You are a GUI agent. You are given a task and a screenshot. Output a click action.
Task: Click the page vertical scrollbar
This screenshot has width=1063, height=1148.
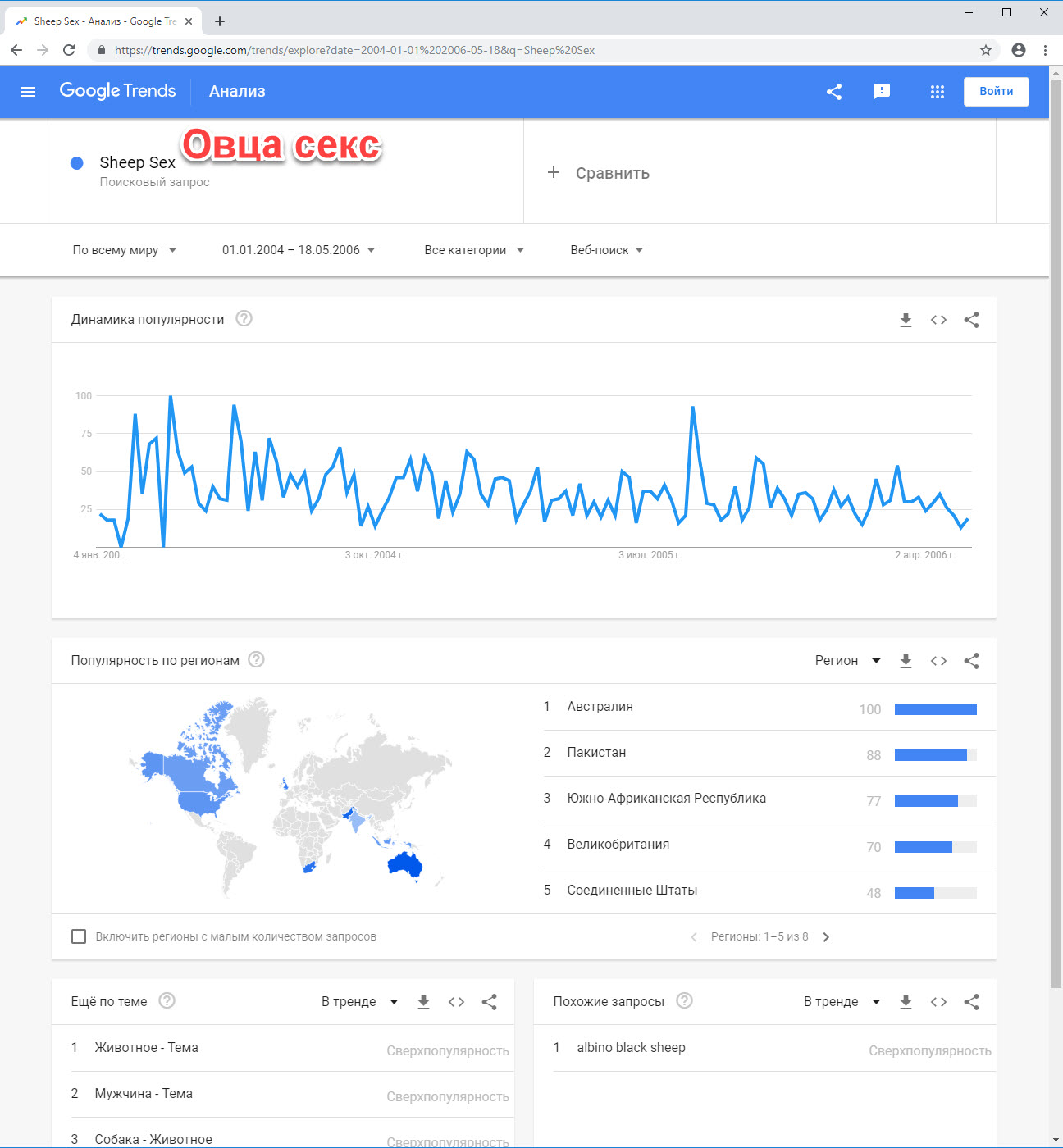pyautogui.click(x=1056, y=533)
